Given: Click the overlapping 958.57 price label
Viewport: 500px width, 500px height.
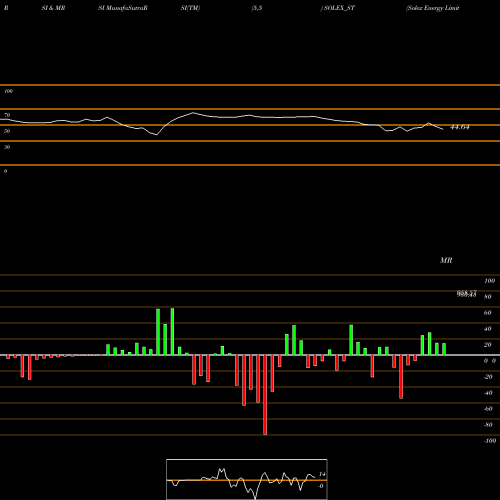Looking at the screenshot, I should click(467, 294).
